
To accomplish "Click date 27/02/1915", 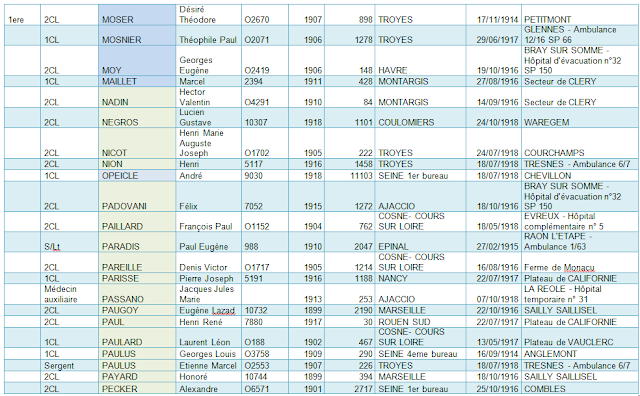I will tap(498, 247).
